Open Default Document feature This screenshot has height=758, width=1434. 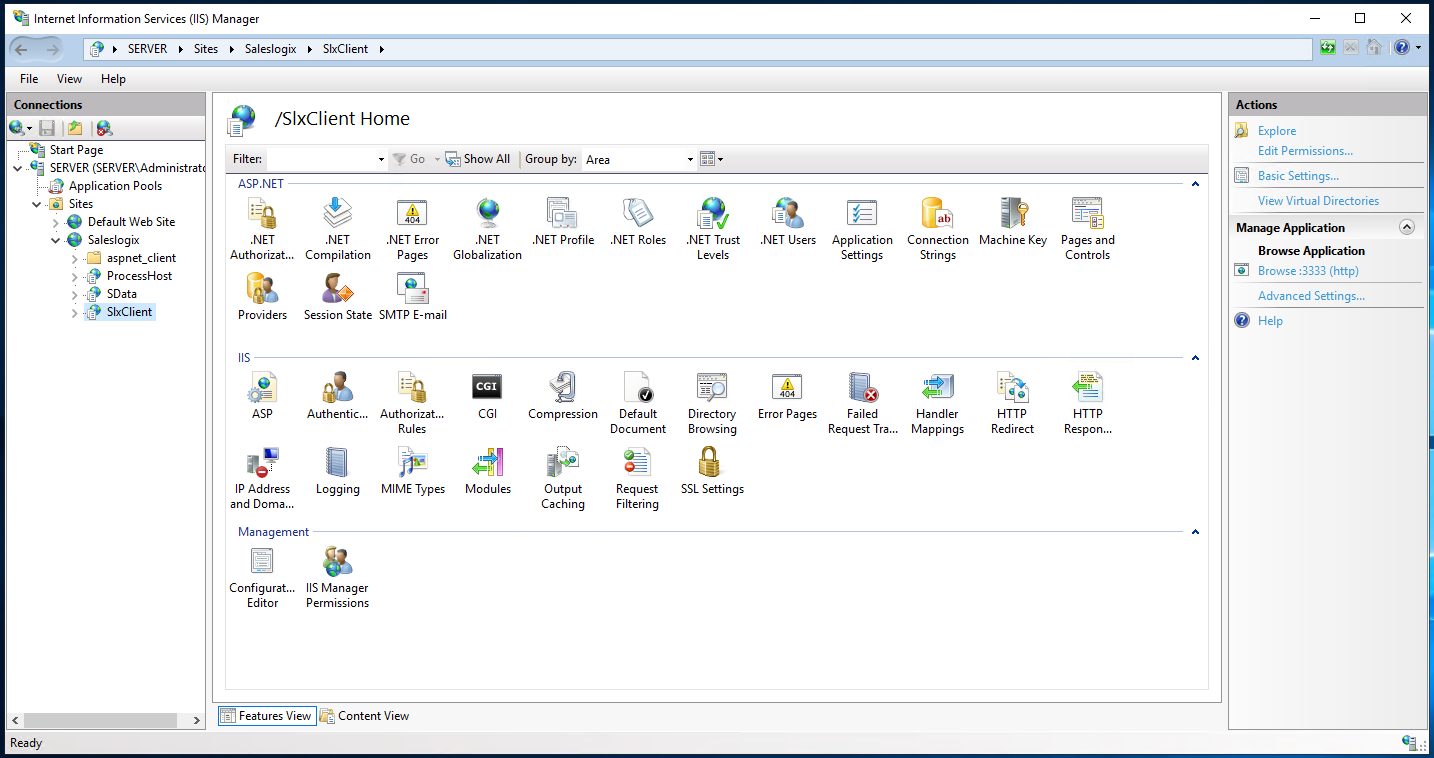tap(637, 403)
